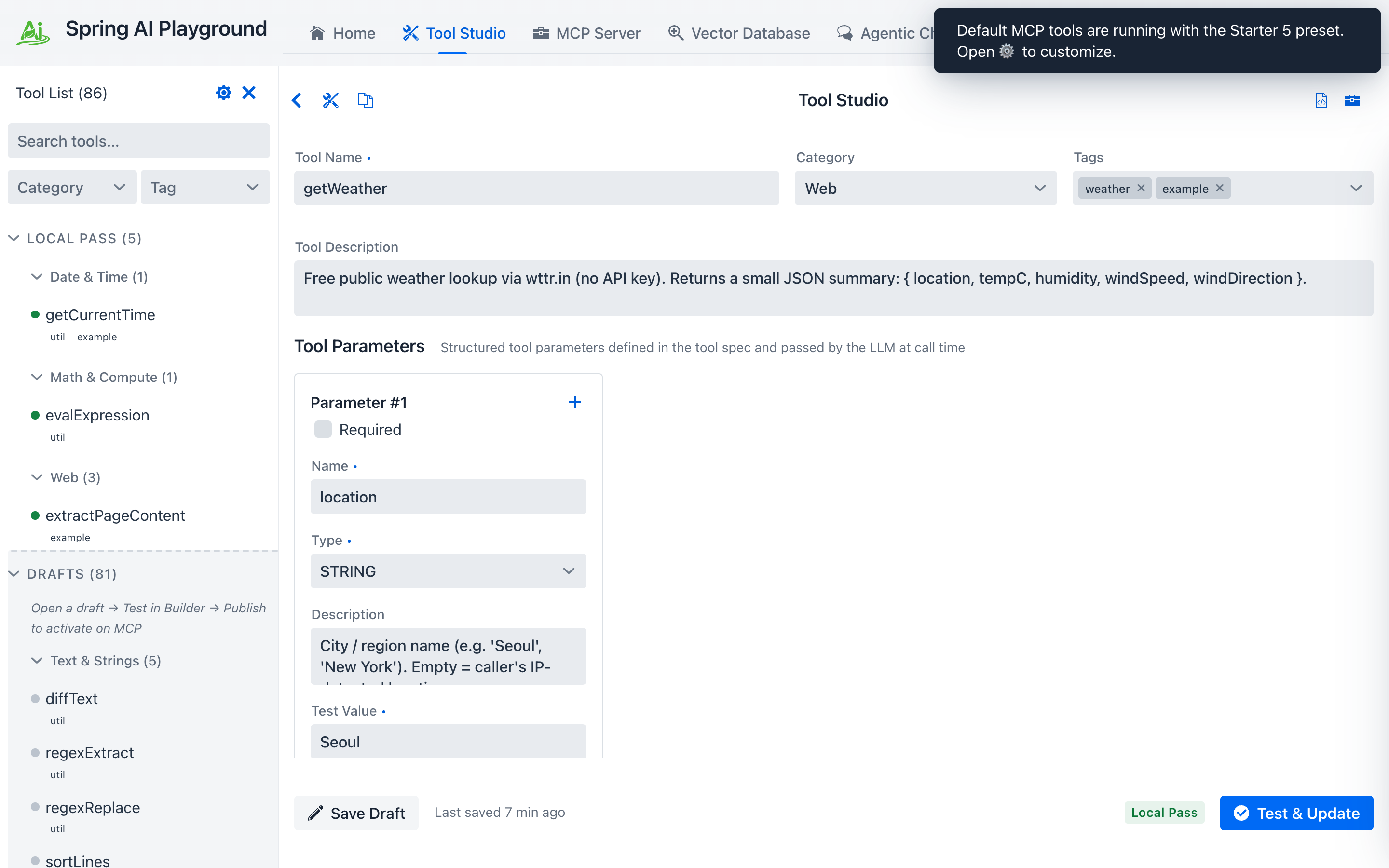Click the gray dot beside diffText

pyautogui.click(x=35, y=699)
